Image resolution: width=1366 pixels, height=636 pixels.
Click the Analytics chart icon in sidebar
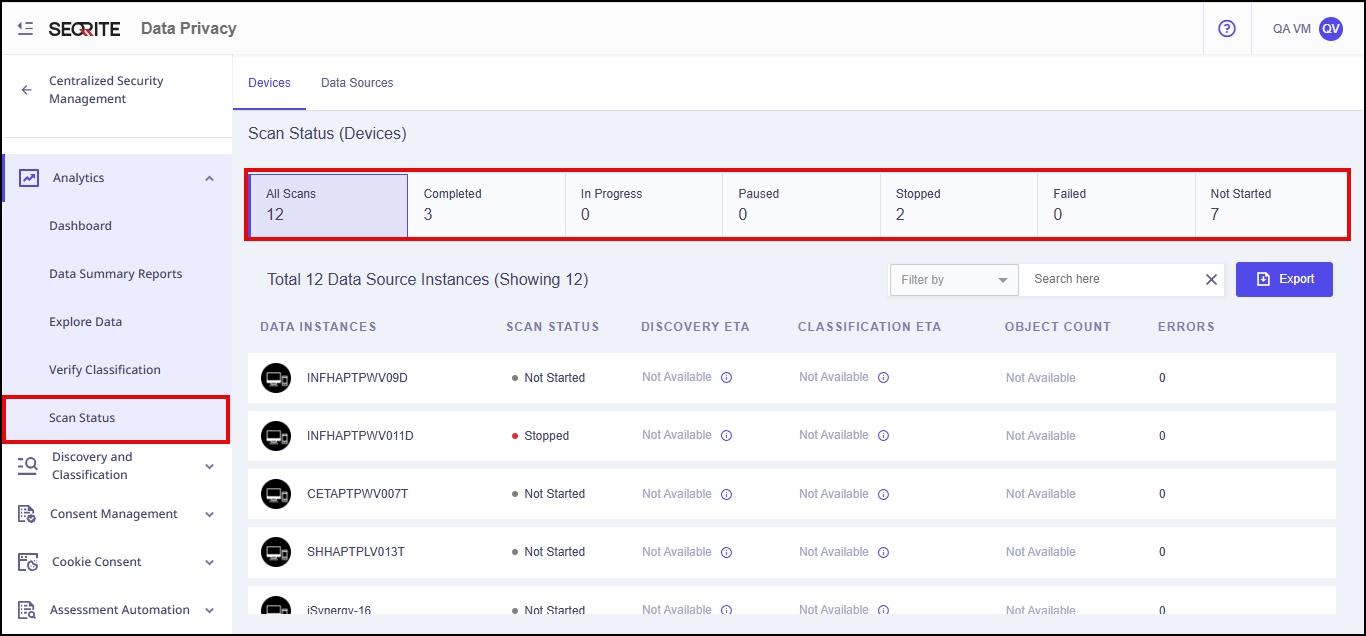coord(29,178)
